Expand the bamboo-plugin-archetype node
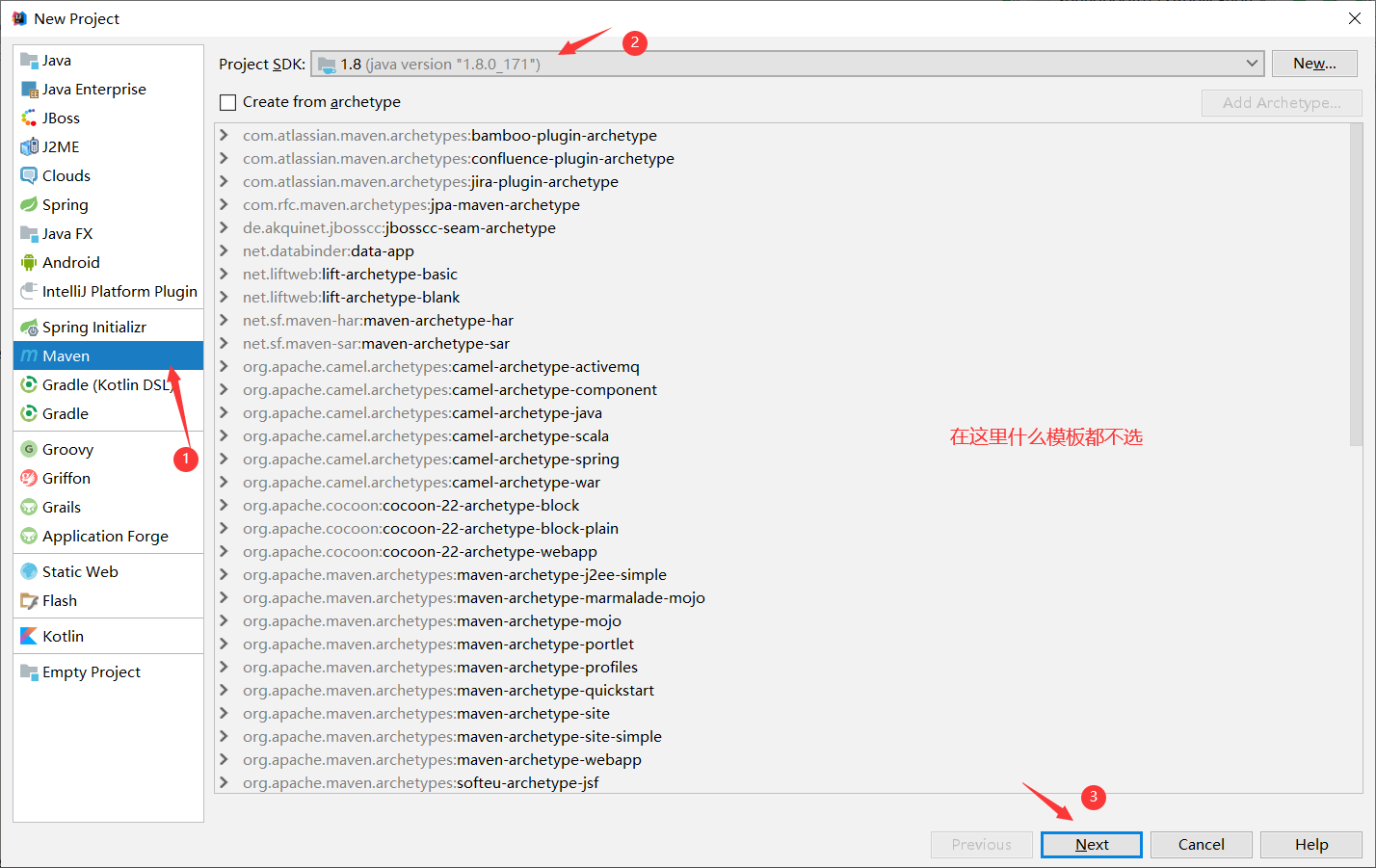The width and height of the screenshot is (1376, 868). 224,136
